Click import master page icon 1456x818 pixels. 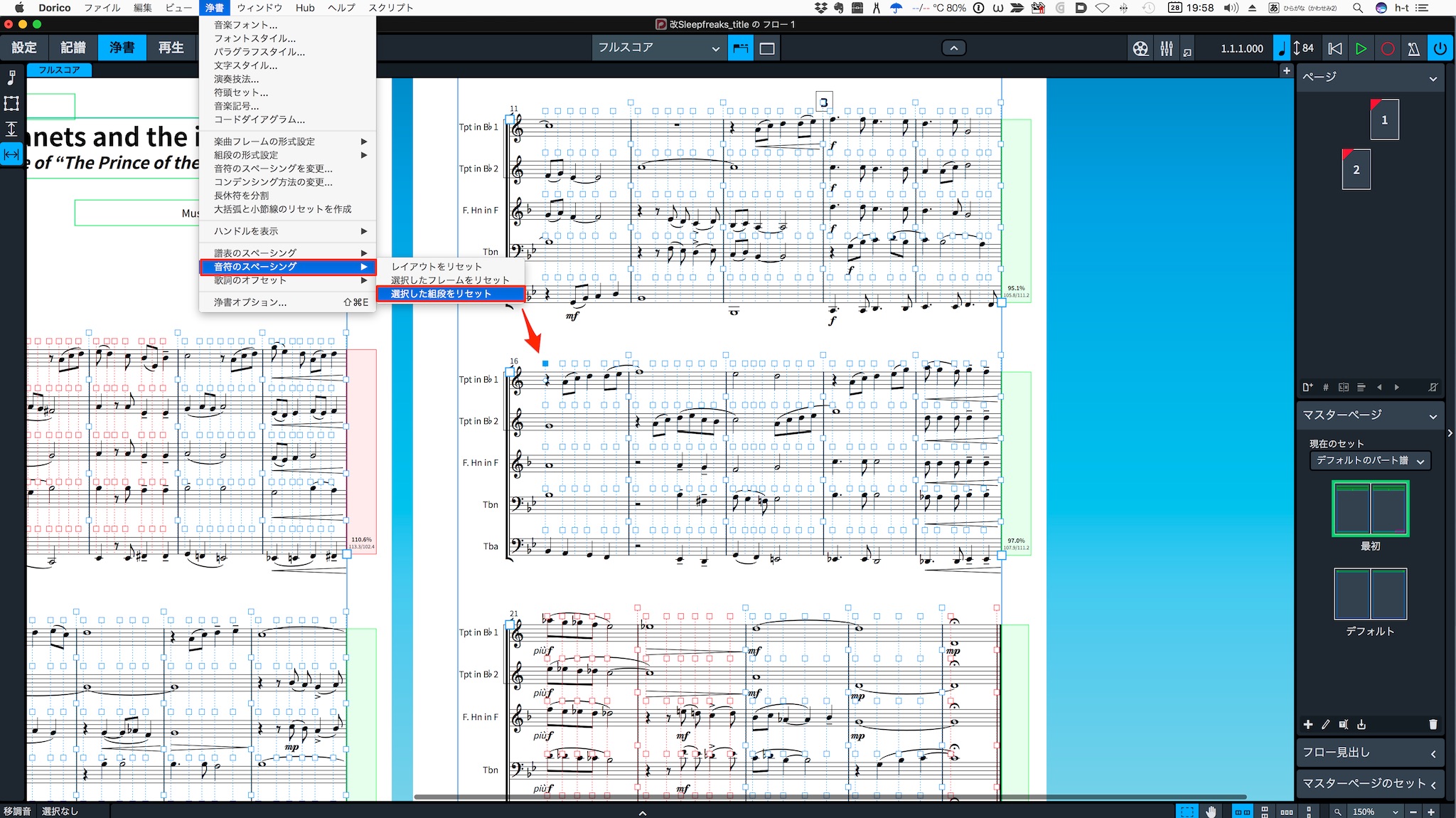(x=1361, y=724)
